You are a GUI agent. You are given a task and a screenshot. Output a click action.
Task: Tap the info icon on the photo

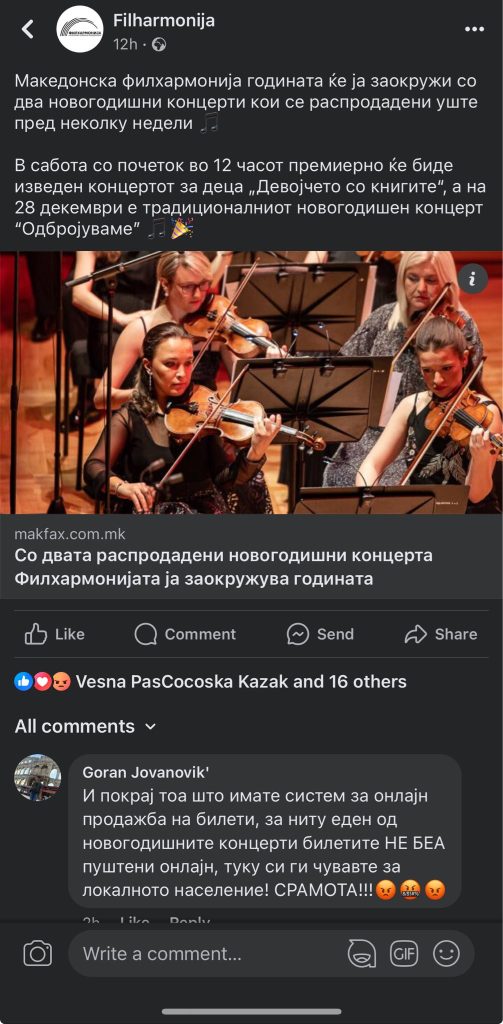tap(473, 280)
